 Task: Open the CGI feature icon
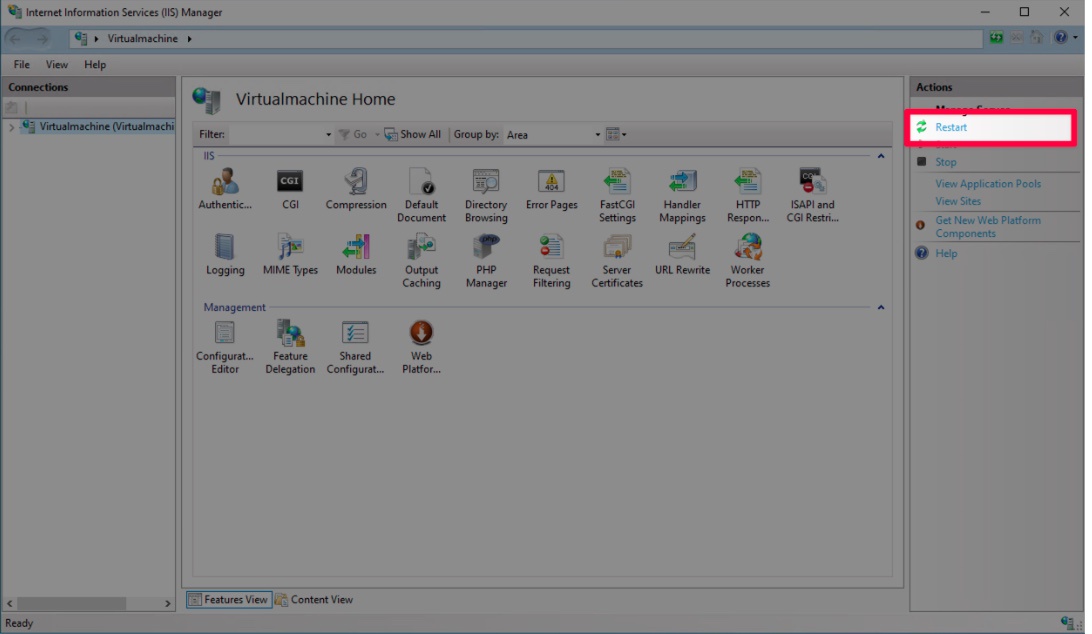click(x=290, y=189)
